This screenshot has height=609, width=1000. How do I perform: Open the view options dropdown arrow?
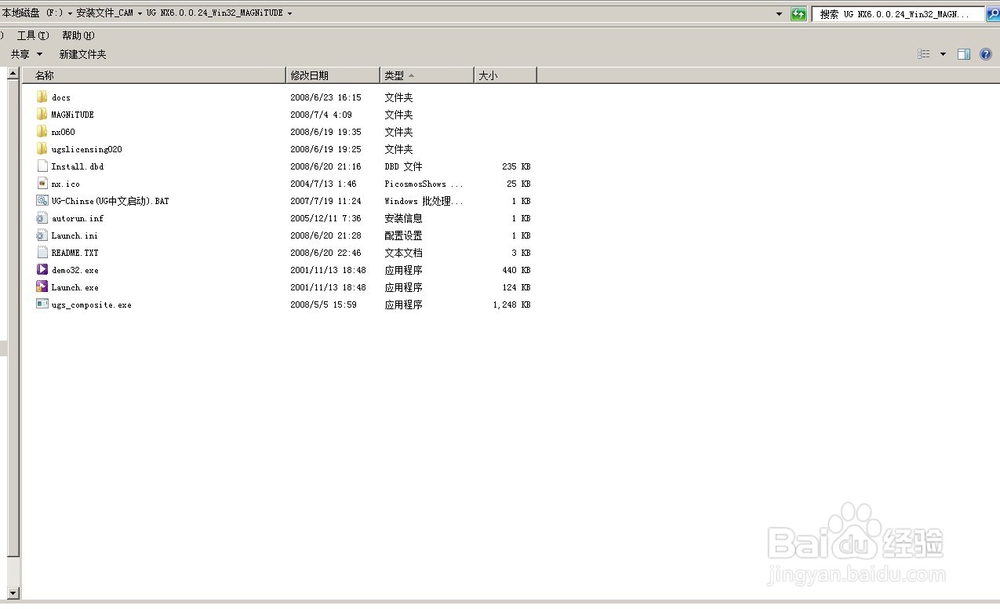pyautogui.click(x=943, y=54)
